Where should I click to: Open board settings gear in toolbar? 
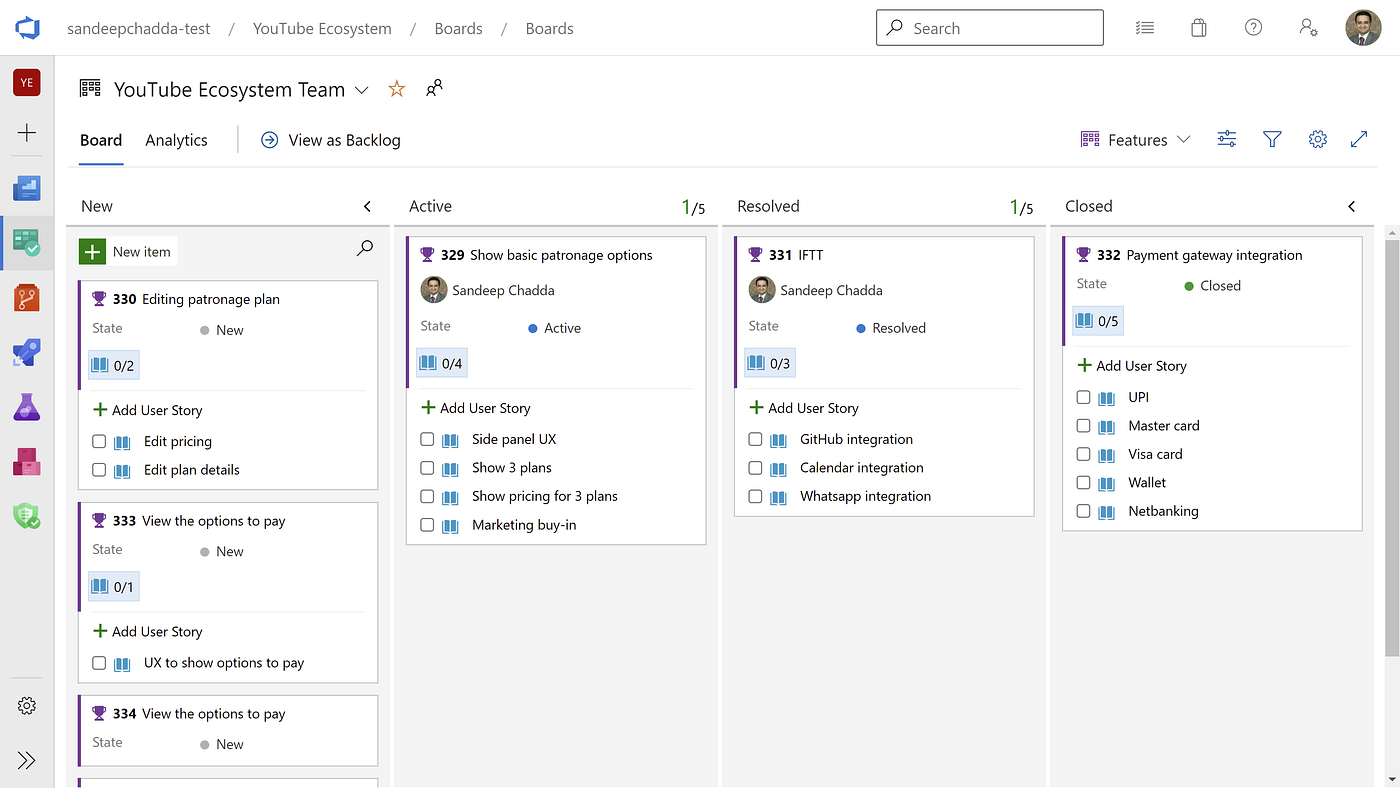(x=1318, y=140)
